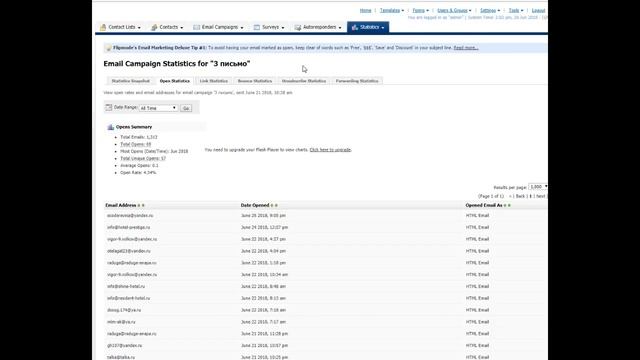This screenshot has width=640, height=360.
Task: Click the Email Address column header
Action: click(x=120, y=205)
